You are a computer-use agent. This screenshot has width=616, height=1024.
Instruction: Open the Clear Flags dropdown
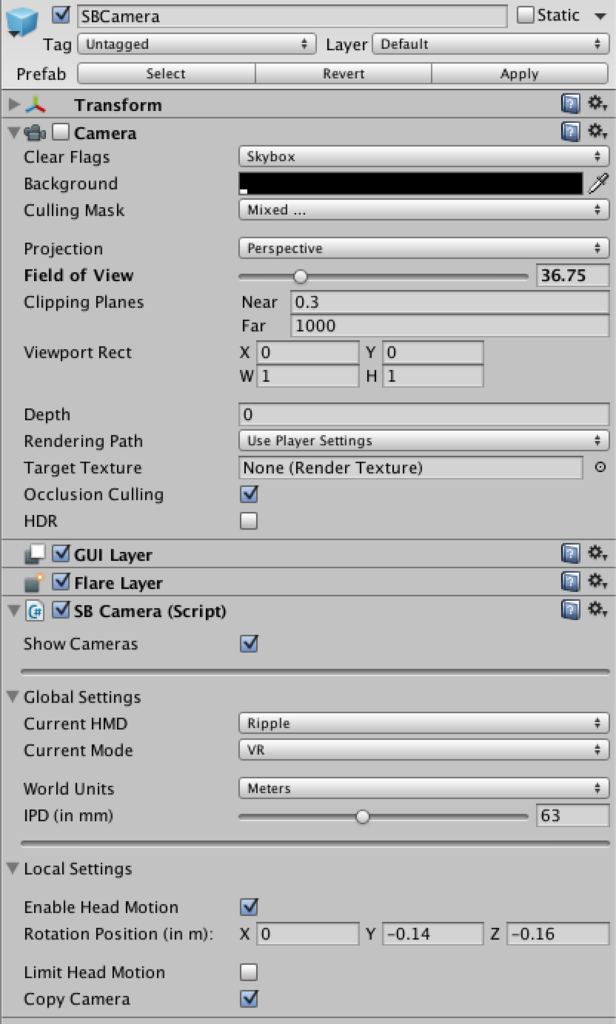click(x=424, y=157)
